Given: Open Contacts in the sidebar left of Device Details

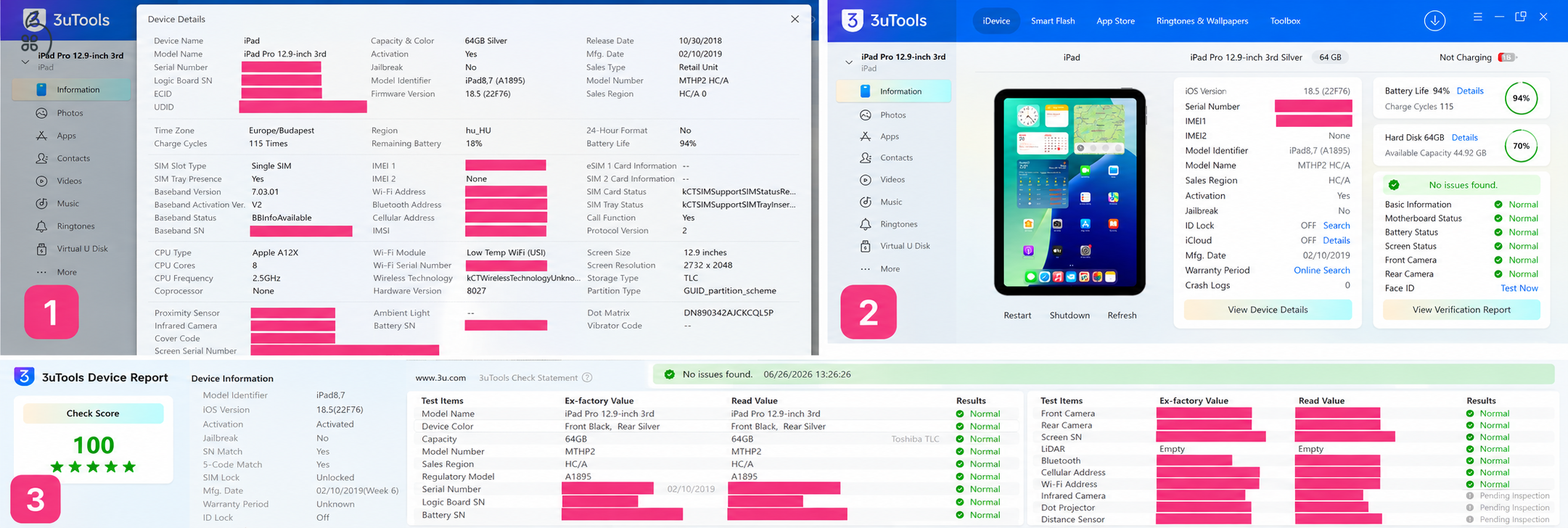Looking at the screenshot, I should (73, 158).
